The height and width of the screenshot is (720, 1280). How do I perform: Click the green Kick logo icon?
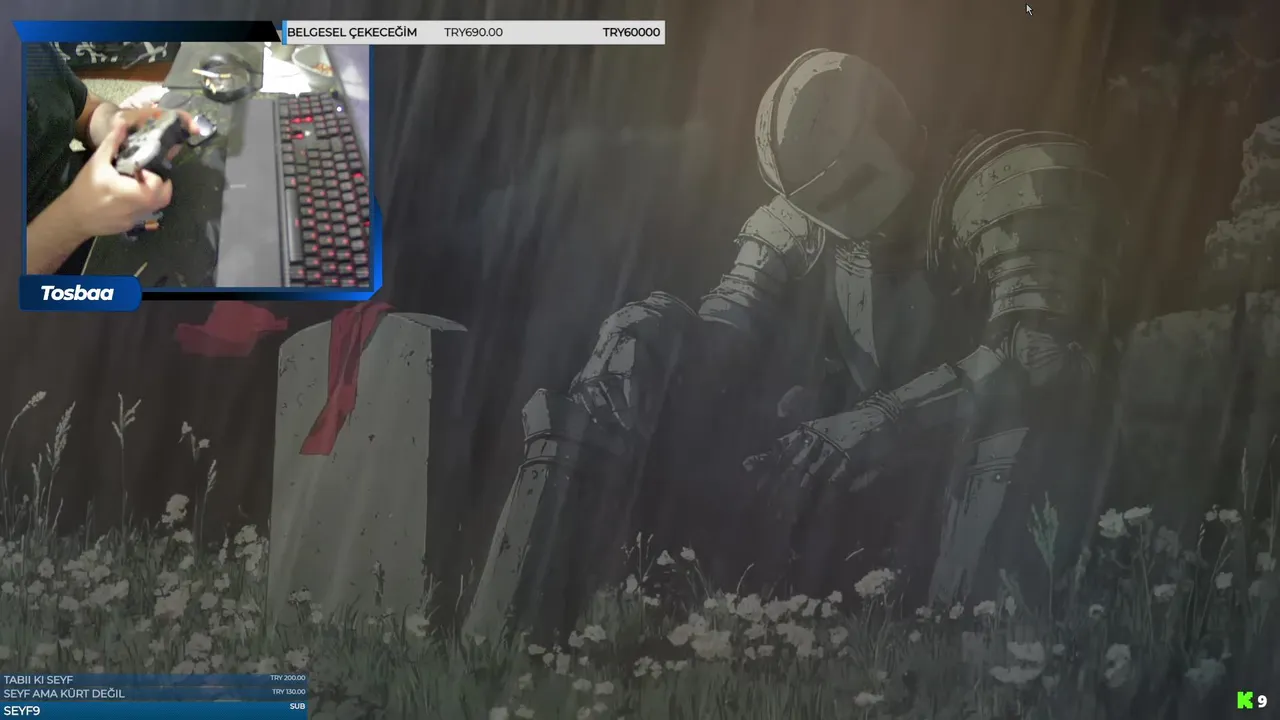coord(1245,701)
